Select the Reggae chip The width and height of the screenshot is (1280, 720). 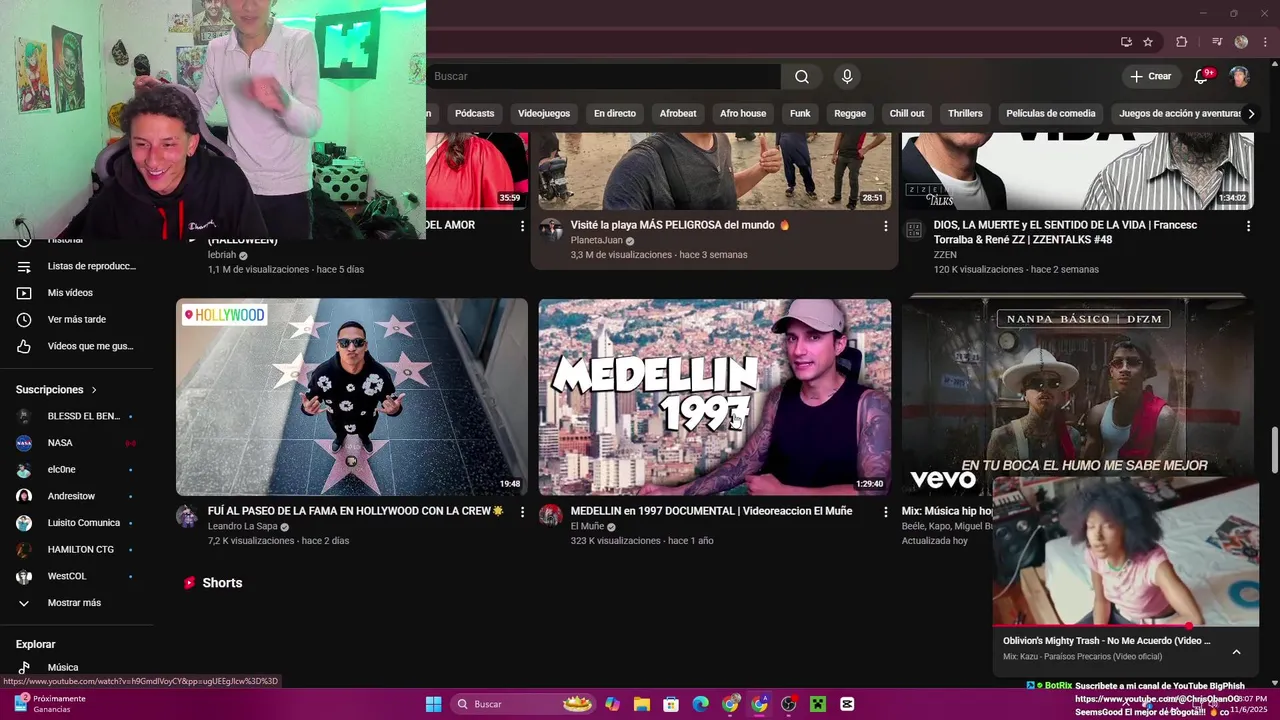(x=850, y=114)
